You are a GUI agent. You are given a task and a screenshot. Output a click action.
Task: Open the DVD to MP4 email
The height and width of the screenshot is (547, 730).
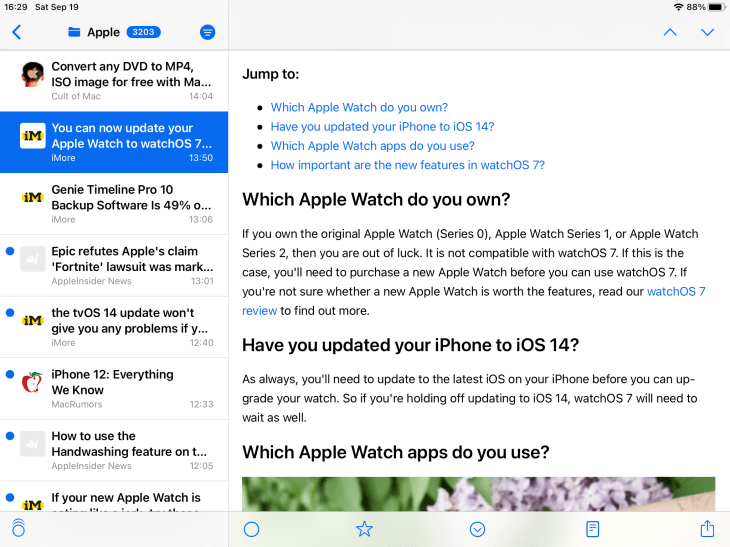(114, 81)
